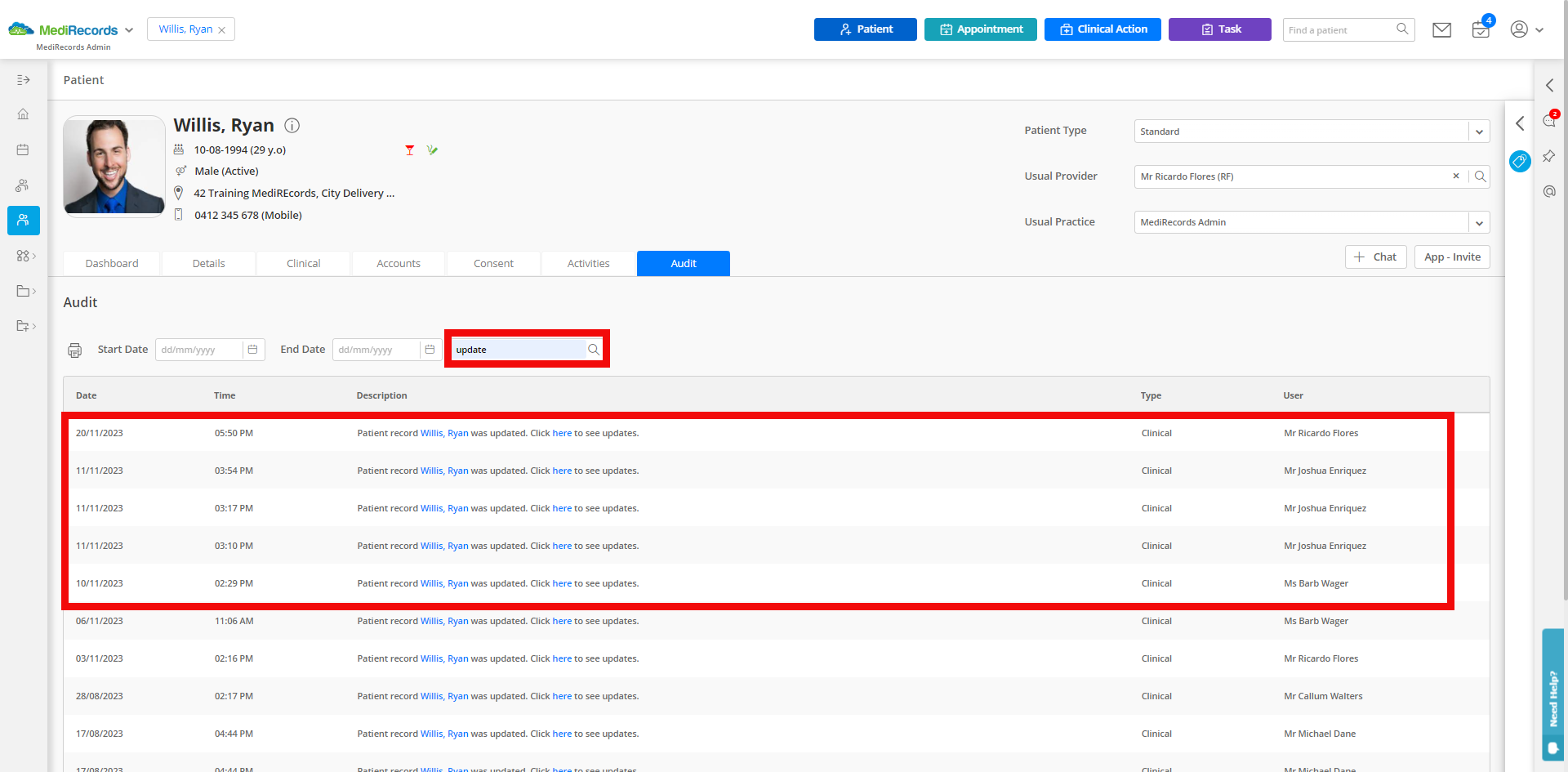Click the print icon in the Audit section
1568x772 pixels.
[74, 349]
